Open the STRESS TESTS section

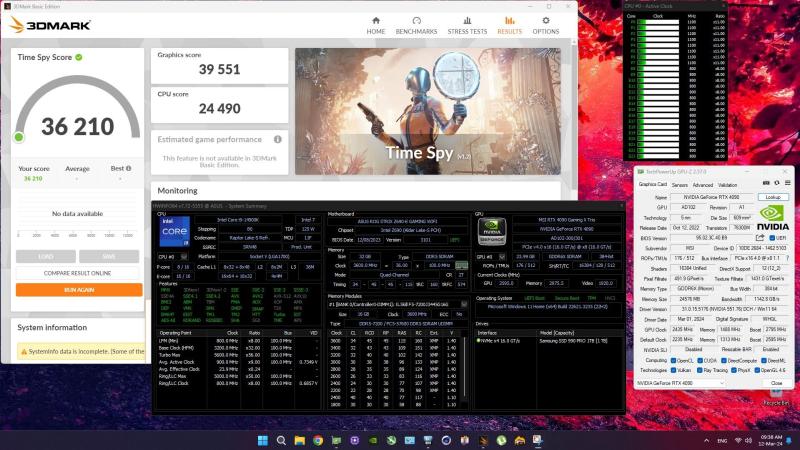[467, 23]
